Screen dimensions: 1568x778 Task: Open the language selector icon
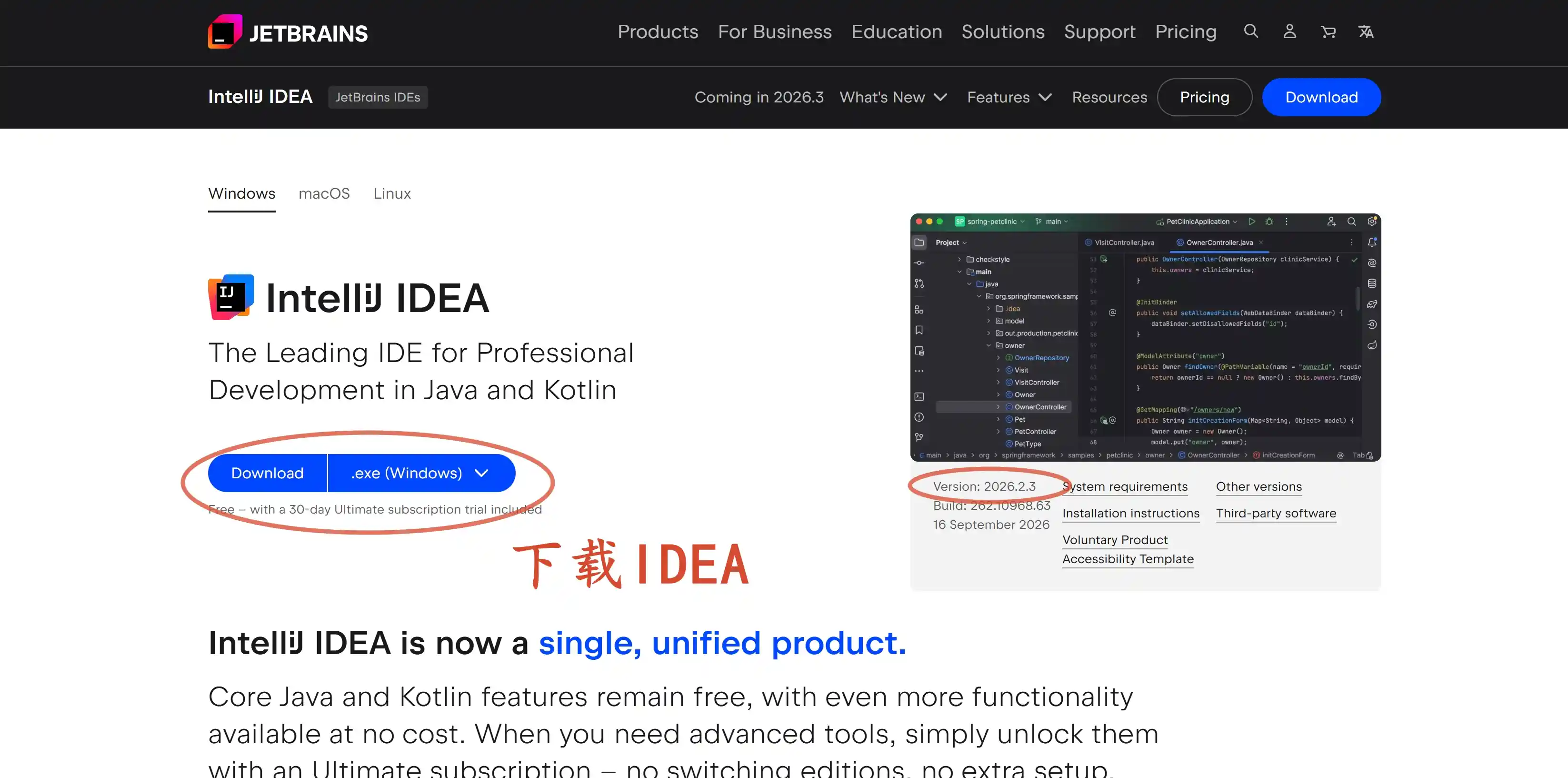(x=1366, y=31)
